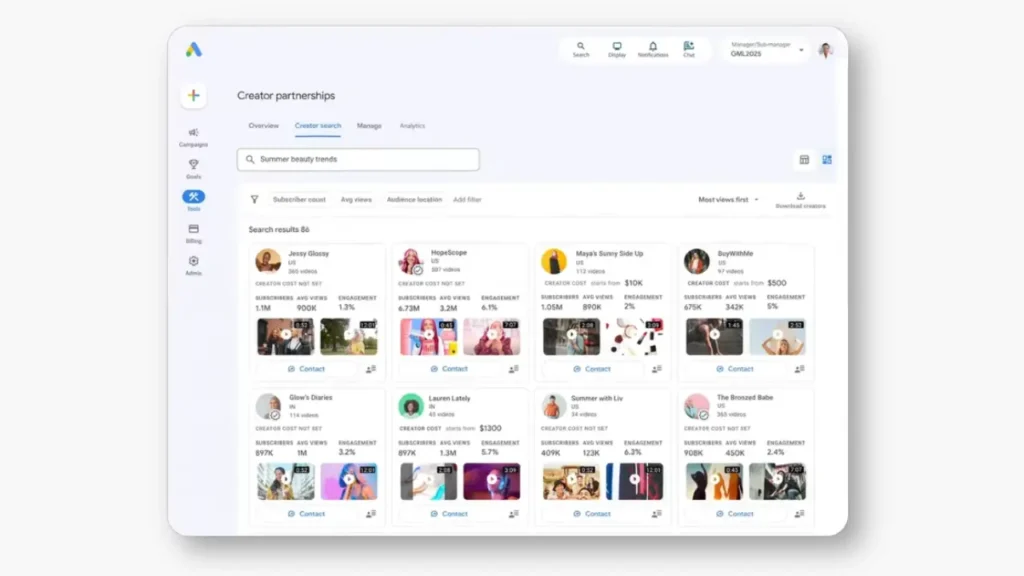
Task: Add Lauren Lately to list icon
Action: click(x=514, y=514)
